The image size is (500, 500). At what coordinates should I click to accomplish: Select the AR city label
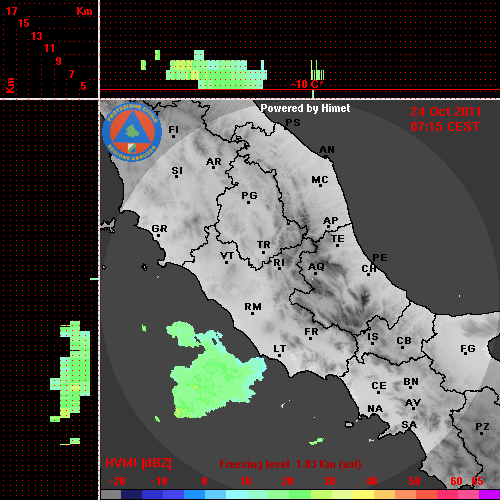214,162
